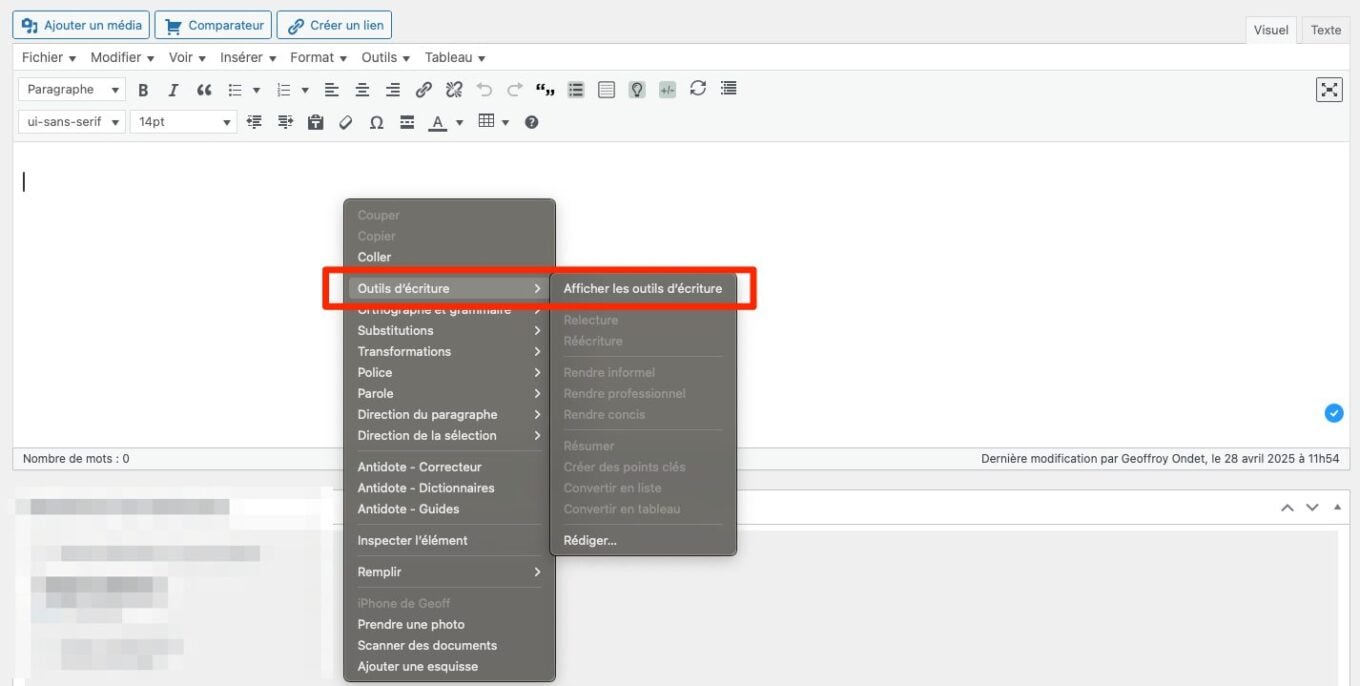Choose Antidote - Correcteur
The width and height of the screenshot is (1360, 686).
click(x=449, y=467)
